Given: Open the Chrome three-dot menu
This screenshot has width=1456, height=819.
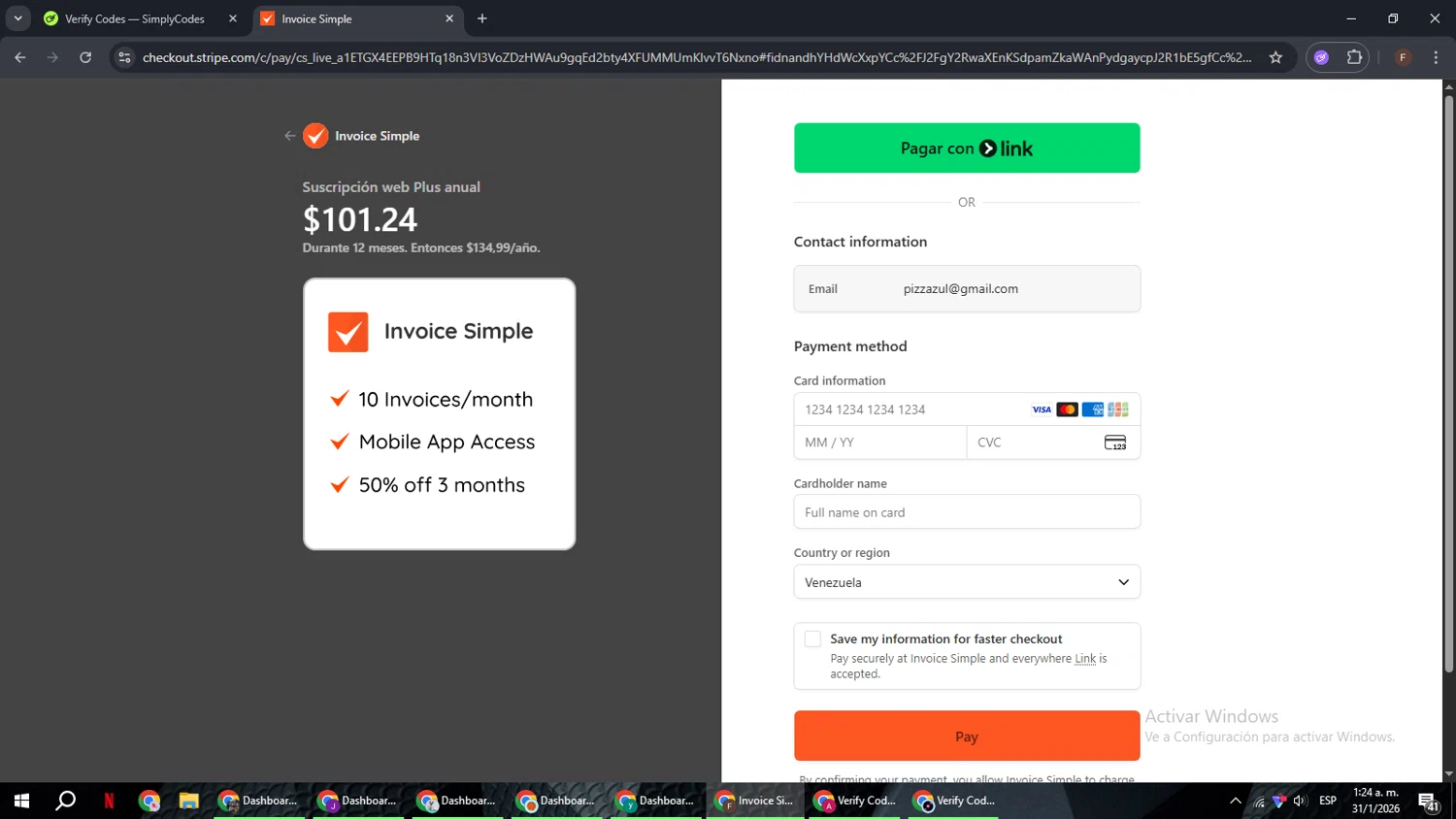Looking at the screenshot, I should [x=1436, y=57].
